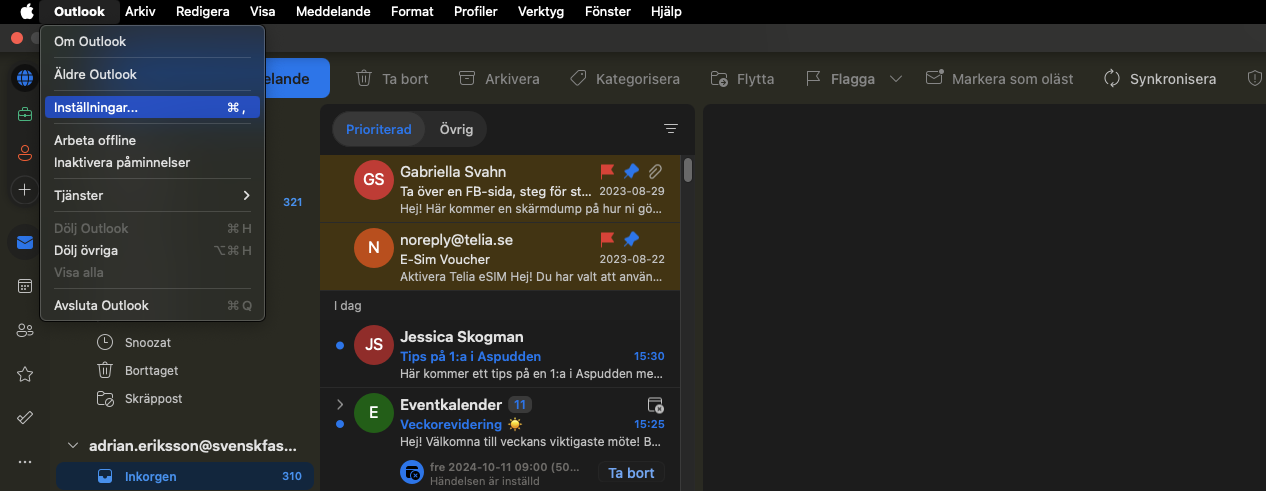The width and height of the screenshot is (1266, 491).
Task: Open the To Do checkmark icon in sidebar
Action: coord(25,417)
